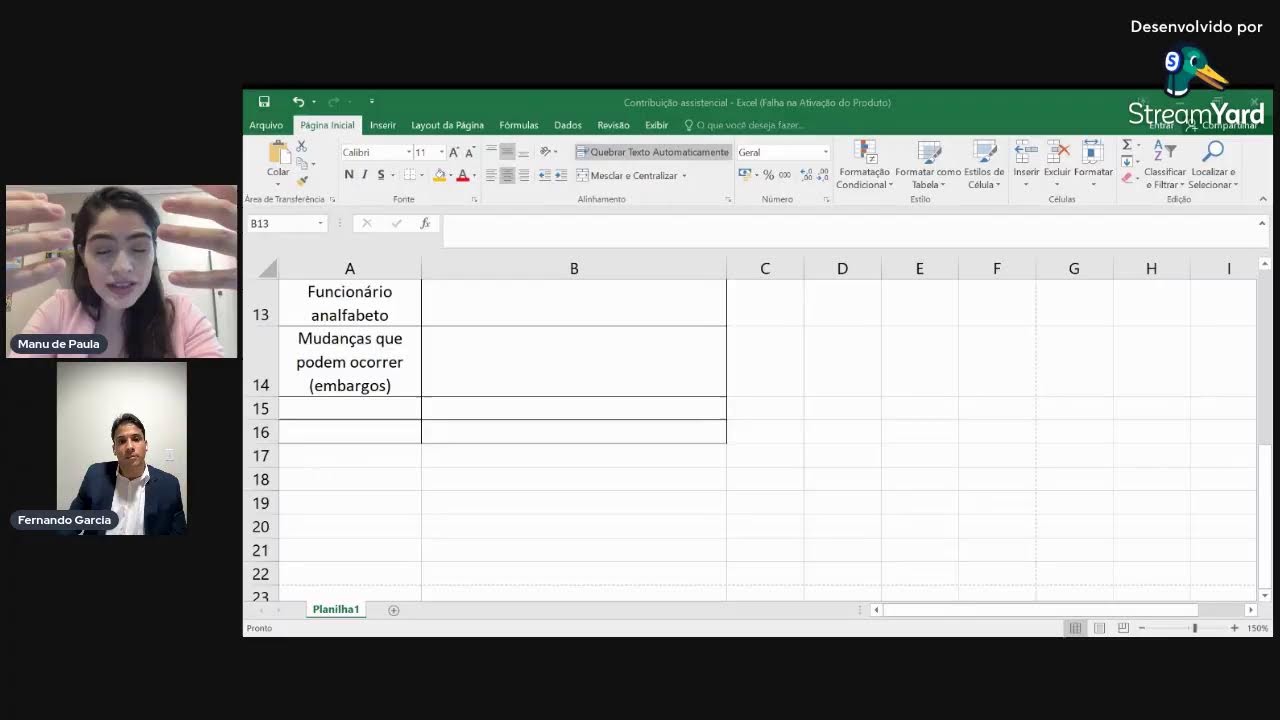Increase font size with larger A
This screenshot has height=720, width=1280.
click(453, 152)
